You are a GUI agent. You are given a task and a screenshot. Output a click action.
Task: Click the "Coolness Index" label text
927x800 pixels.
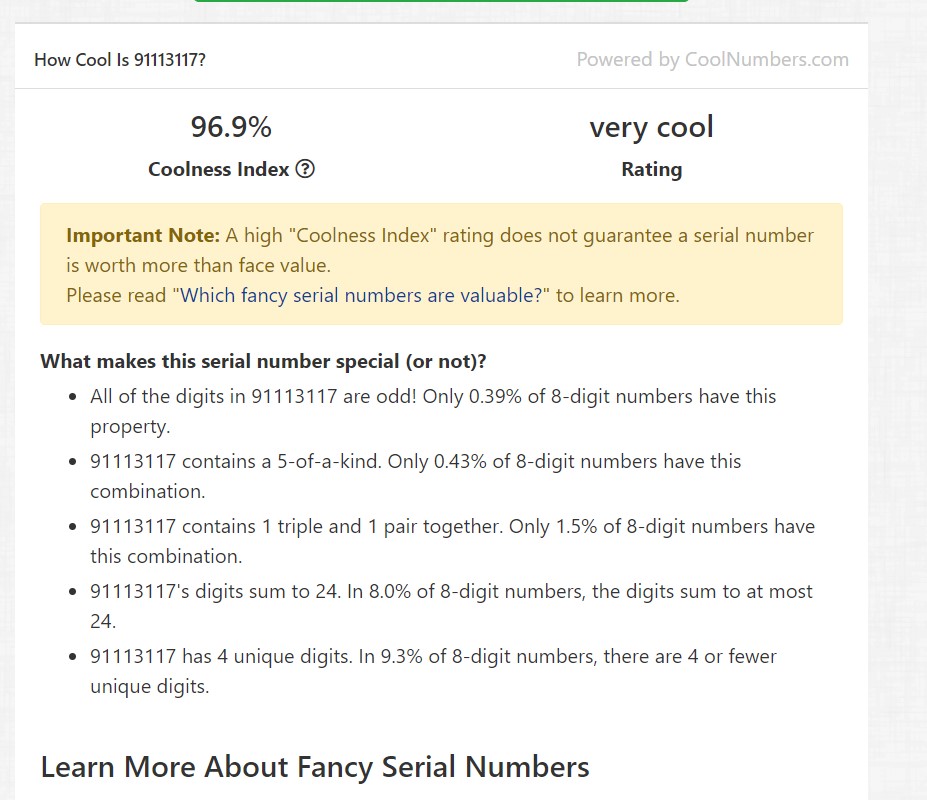218,169
